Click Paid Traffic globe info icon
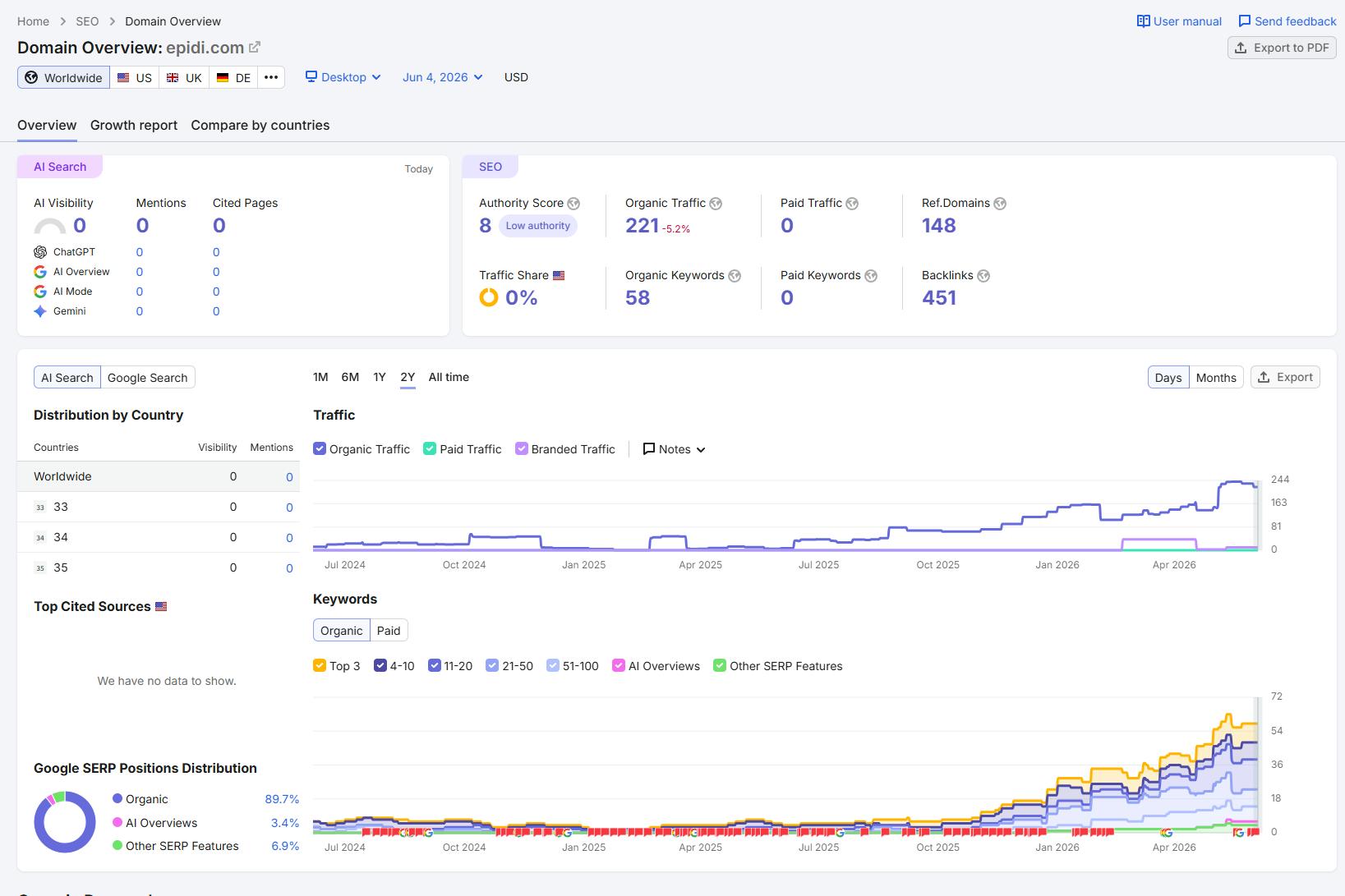Viewport: 1345px width, 896px height. 852,204
